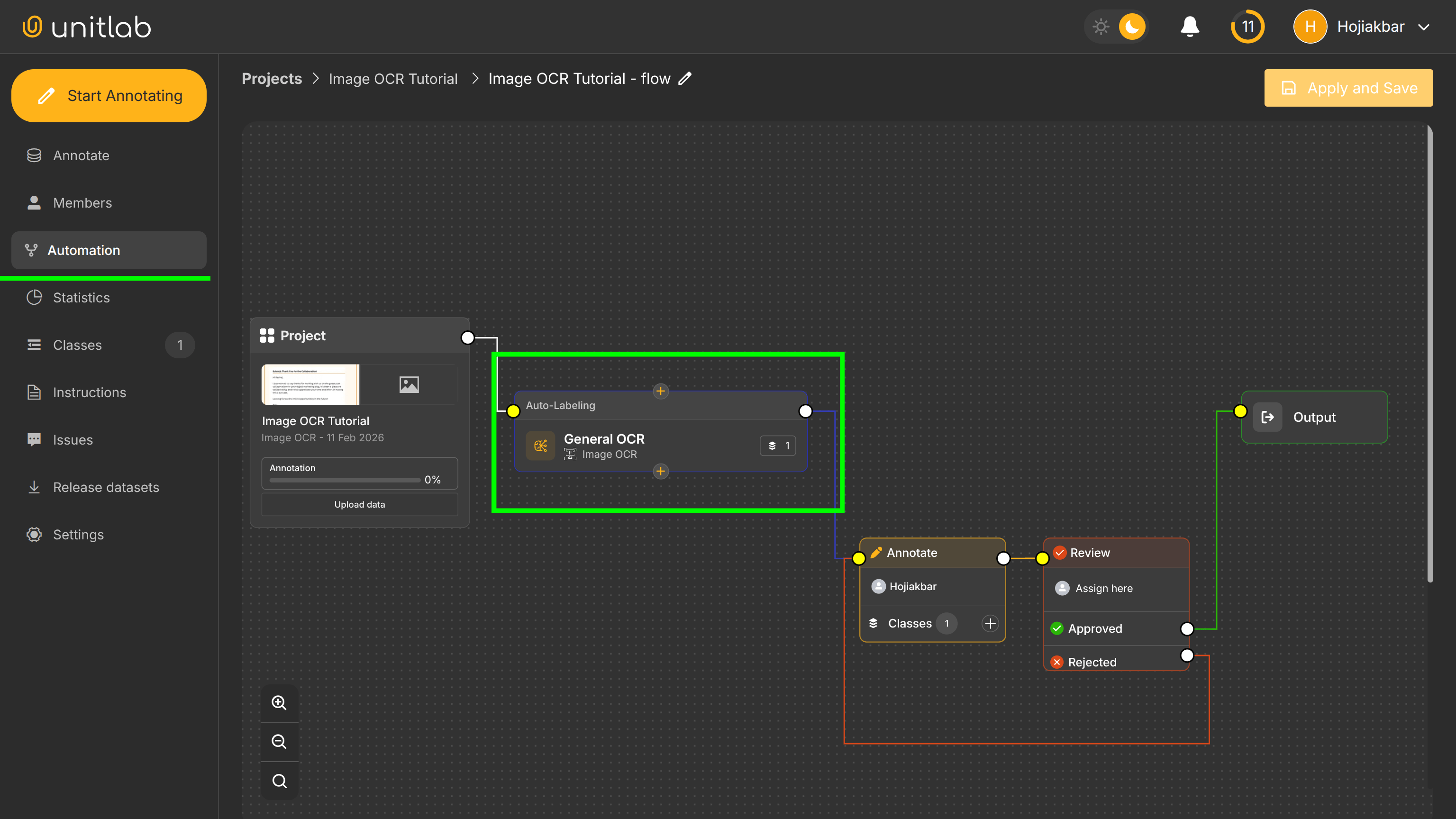The width and height of the screenshot is (1456, 819).
Task: Toggle between light and dark theme
Action: tap(1116, 26)
